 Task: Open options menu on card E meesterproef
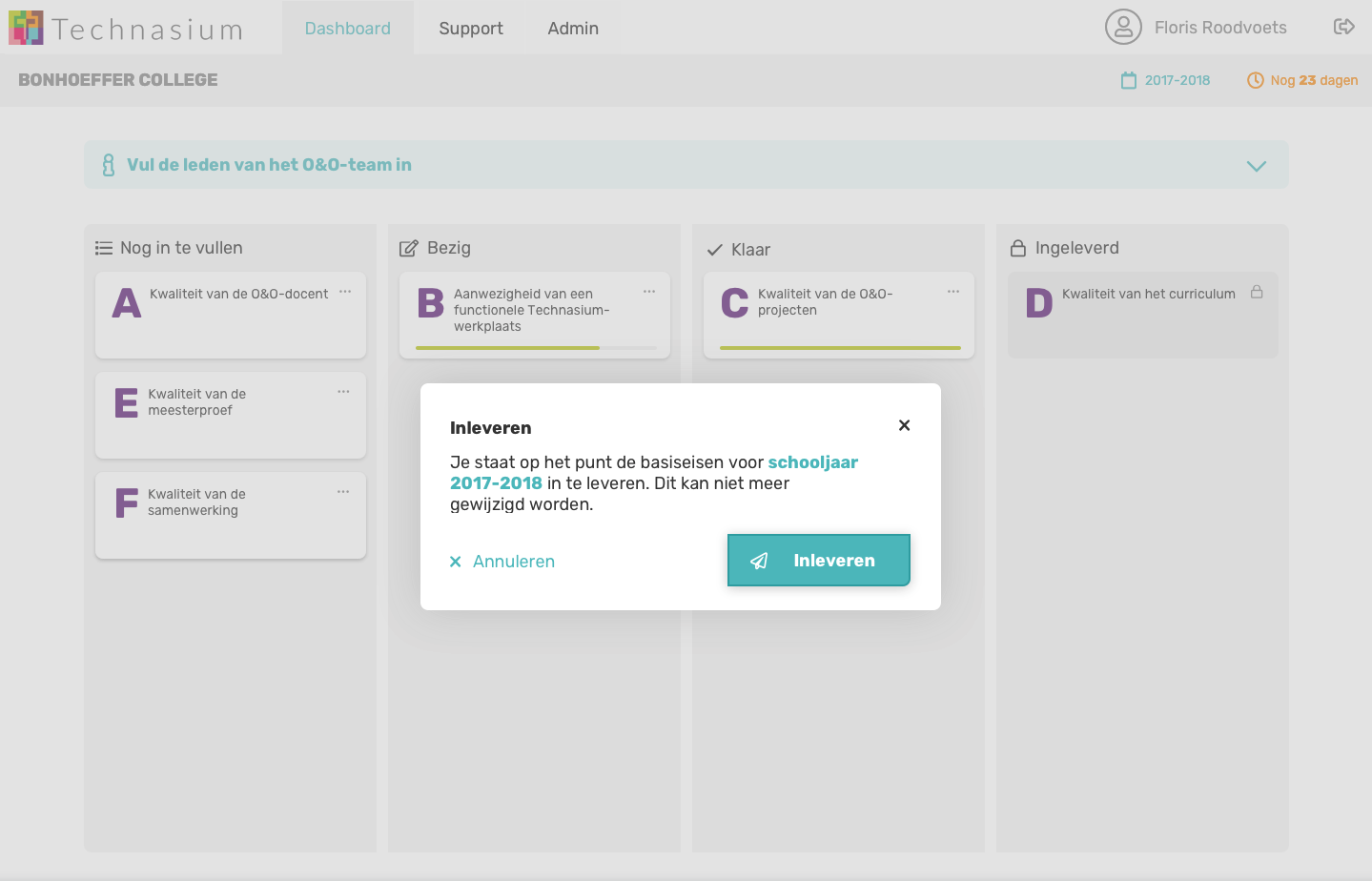[x=343, y=392]
